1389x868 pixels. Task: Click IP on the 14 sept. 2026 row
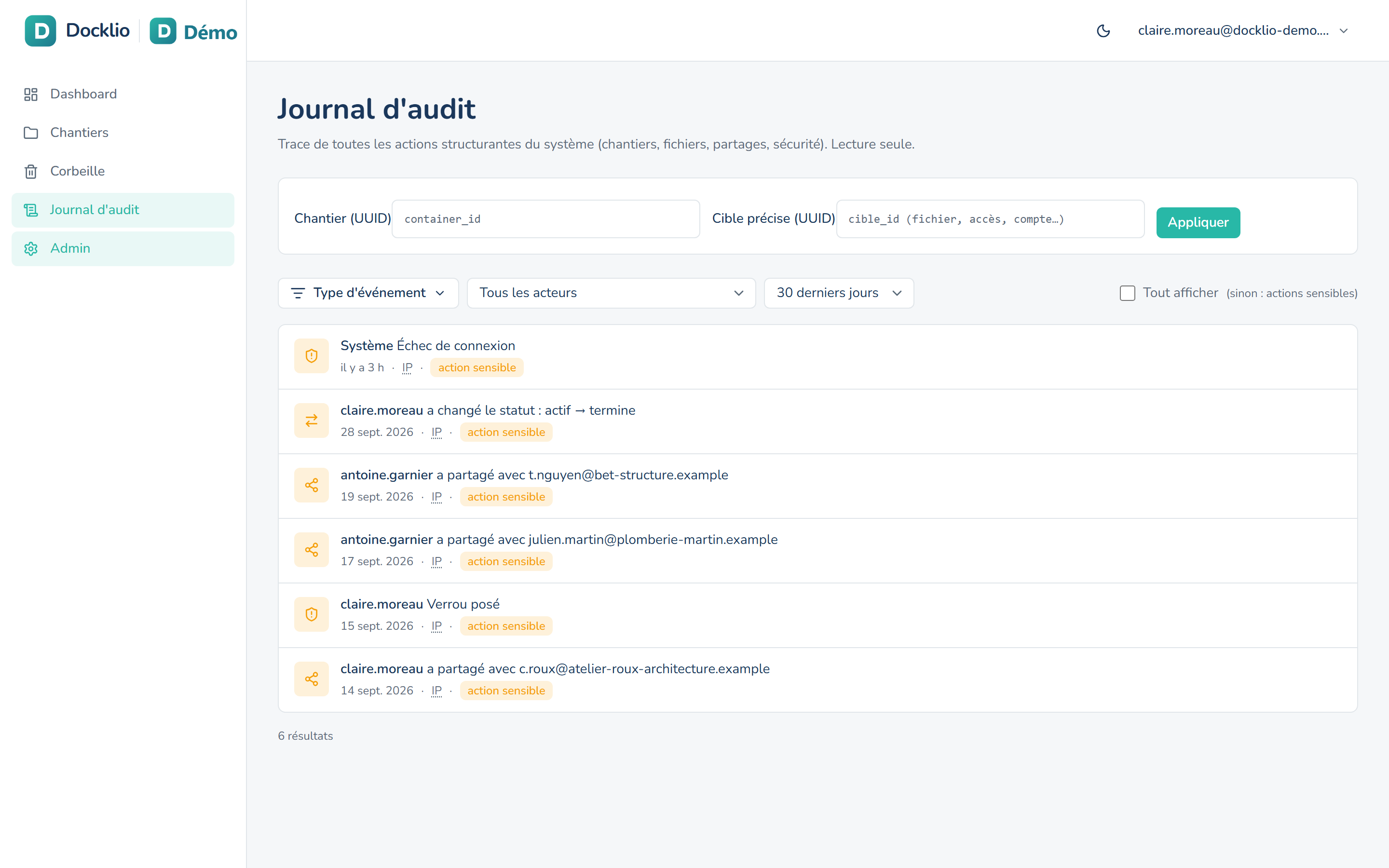436,691
